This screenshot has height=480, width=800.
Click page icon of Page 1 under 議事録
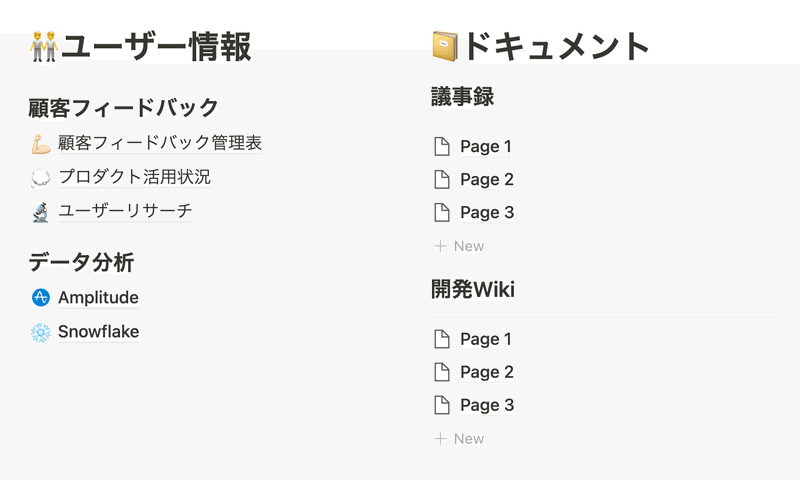pyautogui.click(x=442, y=146)
